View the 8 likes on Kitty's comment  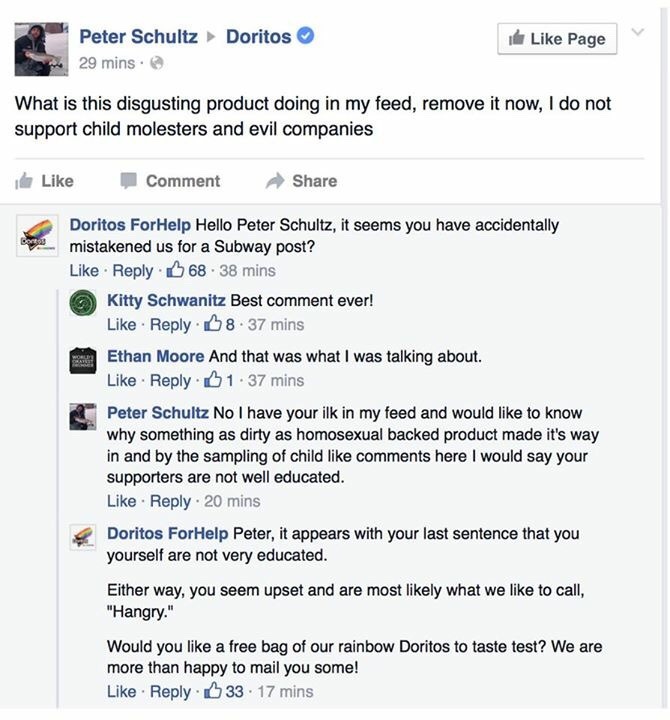219,324
